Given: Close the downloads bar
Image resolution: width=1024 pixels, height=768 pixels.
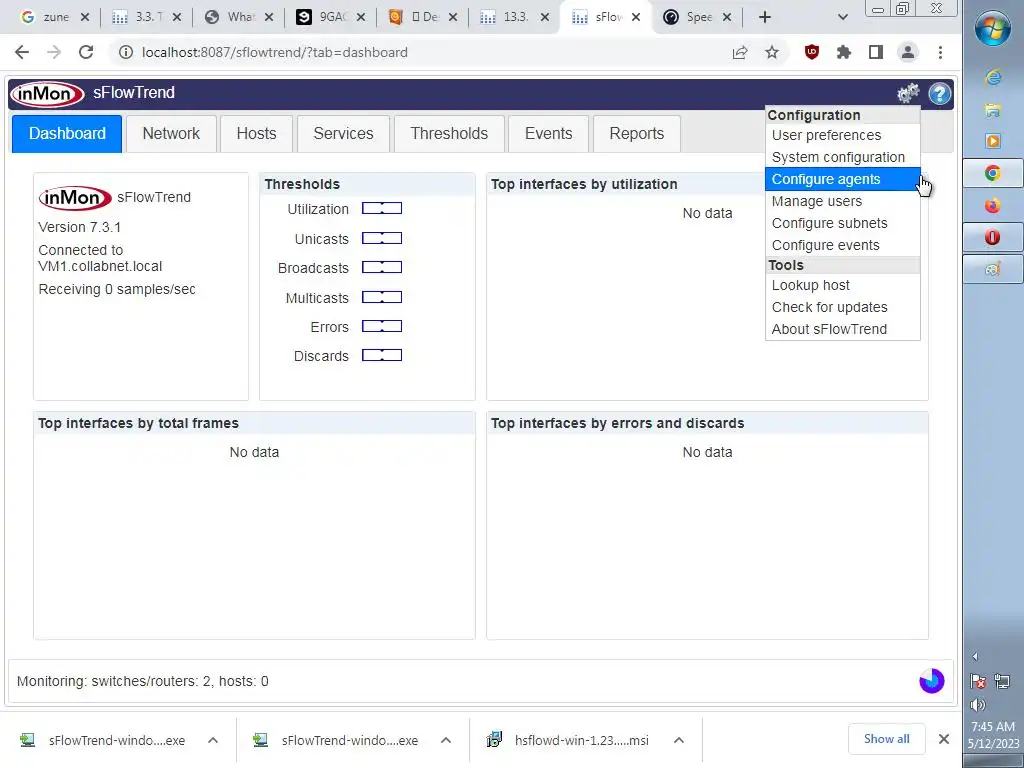Looking at the screenshot, I should coord(944,739).
